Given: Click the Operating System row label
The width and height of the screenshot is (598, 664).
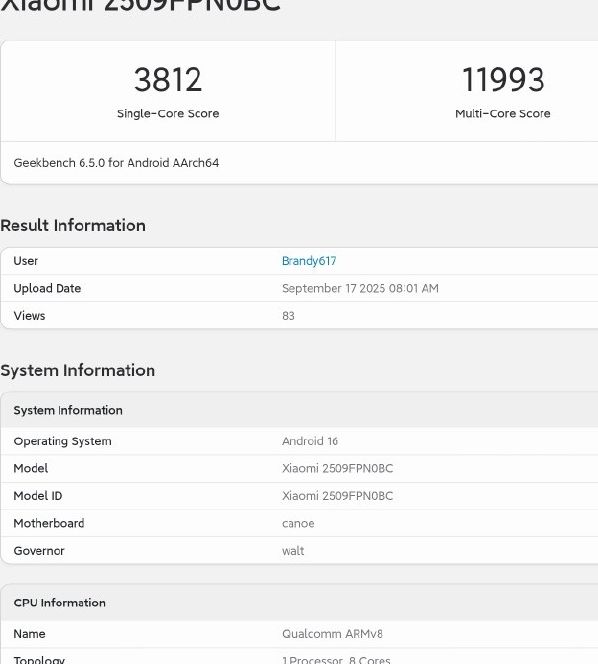Looking at the screenshot, I should (62, 441).
